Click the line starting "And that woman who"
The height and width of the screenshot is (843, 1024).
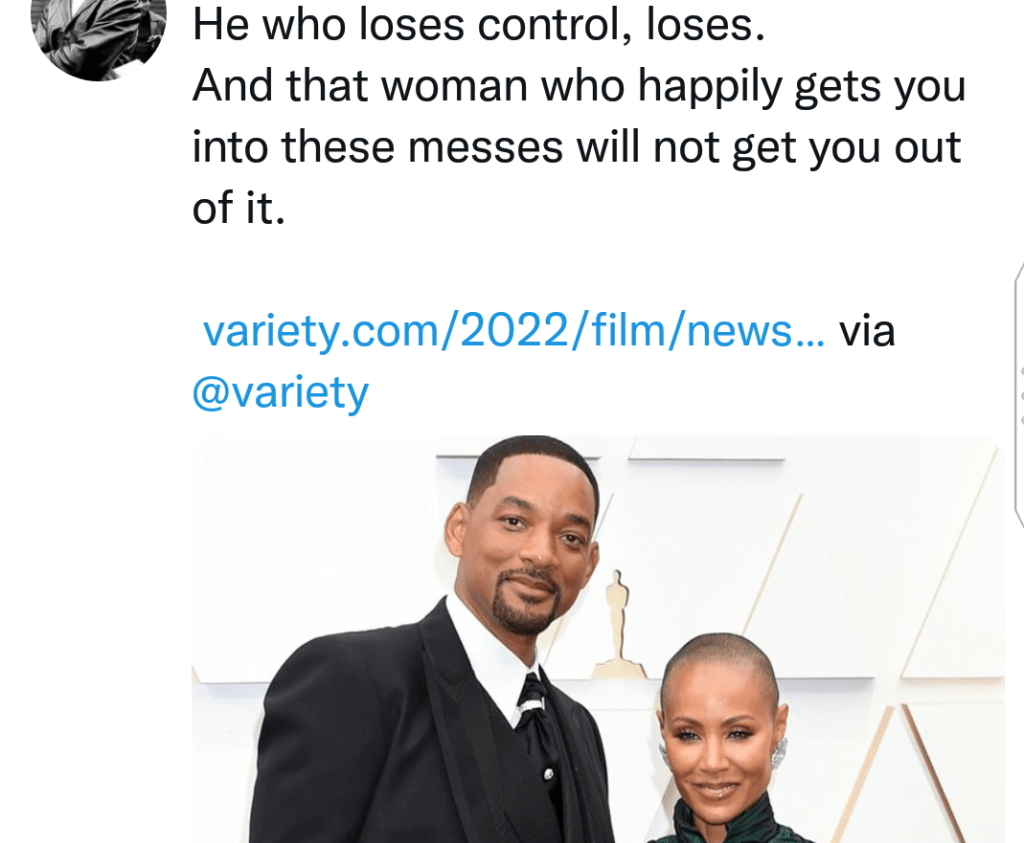[x=579, y=86]
